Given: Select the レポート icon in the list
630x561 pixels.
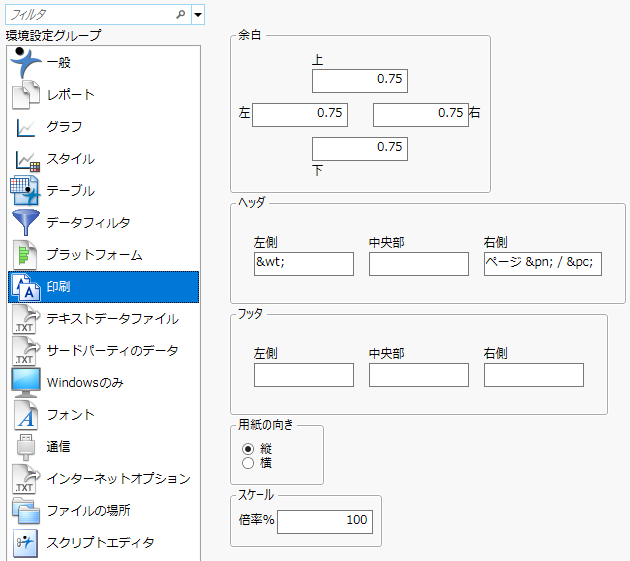Looking at the screenshot, I should [x=25, y=95].
